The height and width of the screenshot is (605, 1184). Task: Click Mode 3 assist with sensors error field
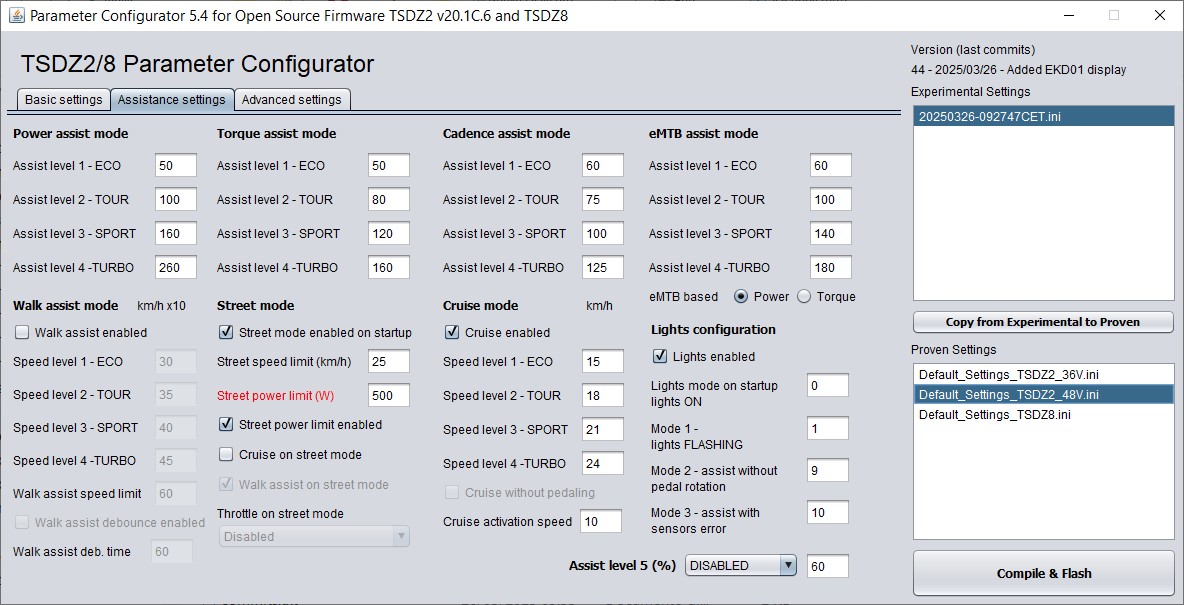[x=828, y=513]
